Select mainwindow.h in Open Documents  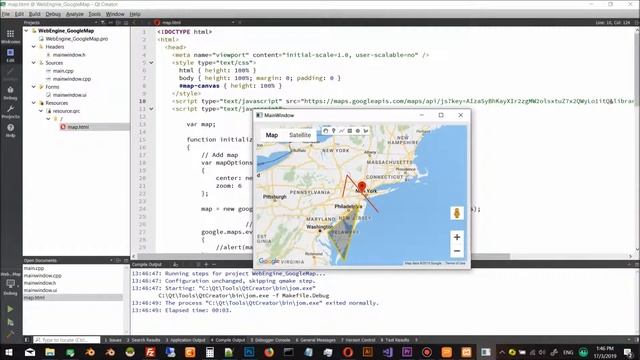[x=40, y=283]
